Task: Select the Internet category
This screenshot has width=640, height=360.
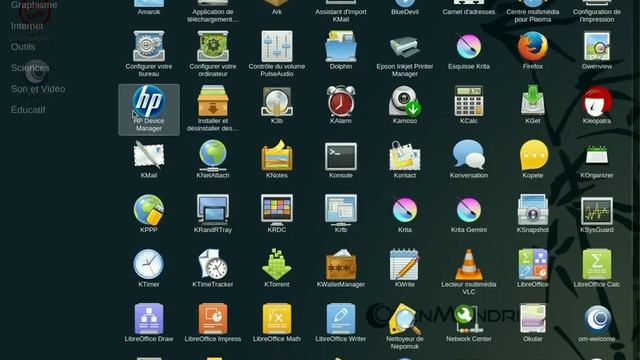Action: click(x=27, y=26)
